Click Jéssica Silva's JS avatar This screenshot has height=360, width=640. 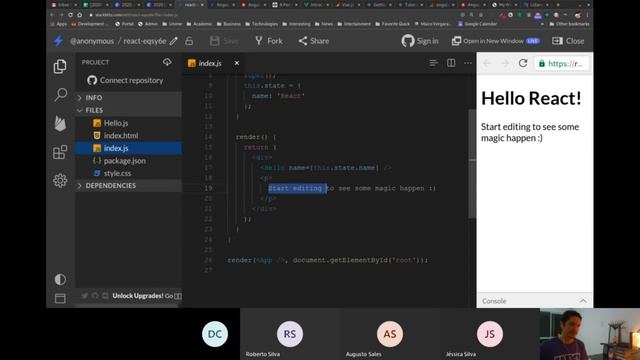(x=490, y=334)
